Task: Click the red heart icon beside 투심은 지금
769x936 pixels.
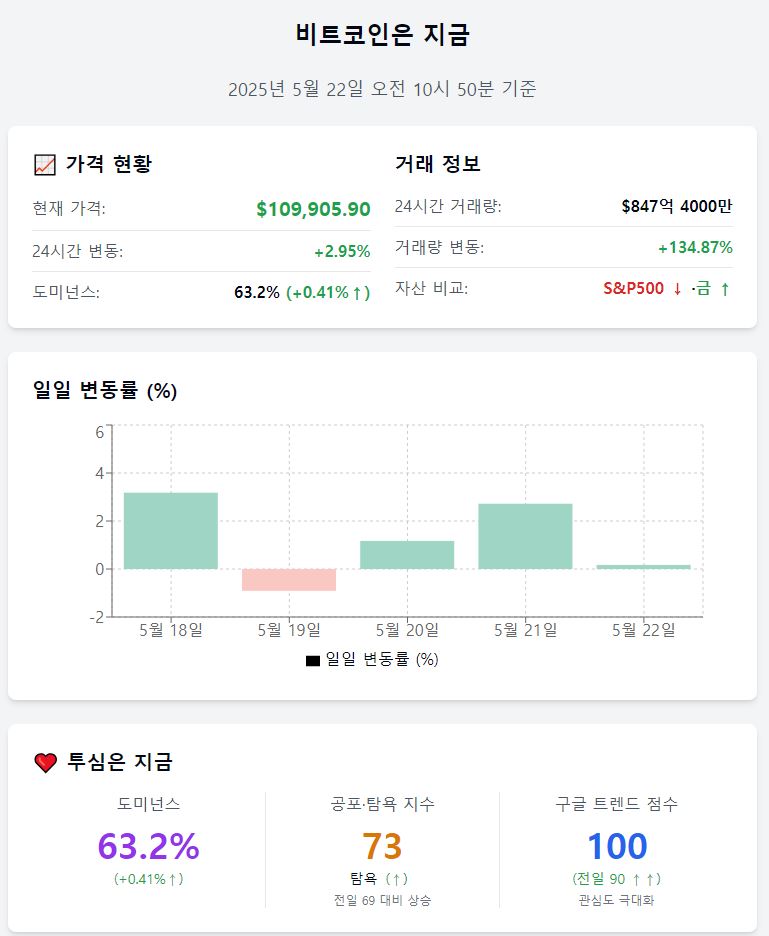Action: pyautogui.click(x=45, y=762)
